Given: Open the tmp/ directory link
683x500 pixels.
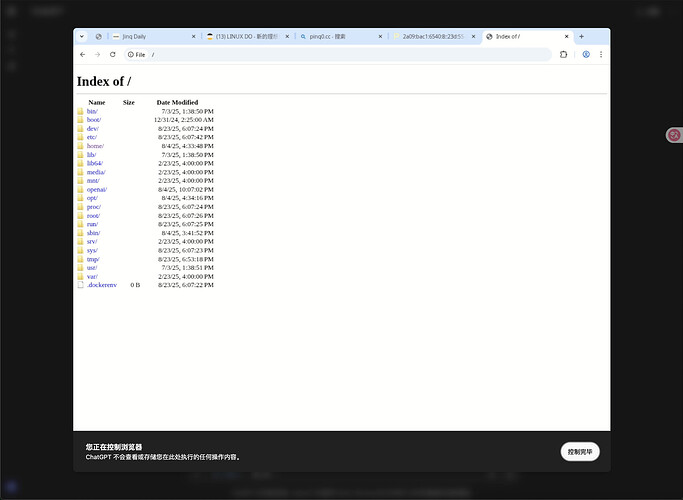Looking at the screenshot, I should (x=93, y=259).
